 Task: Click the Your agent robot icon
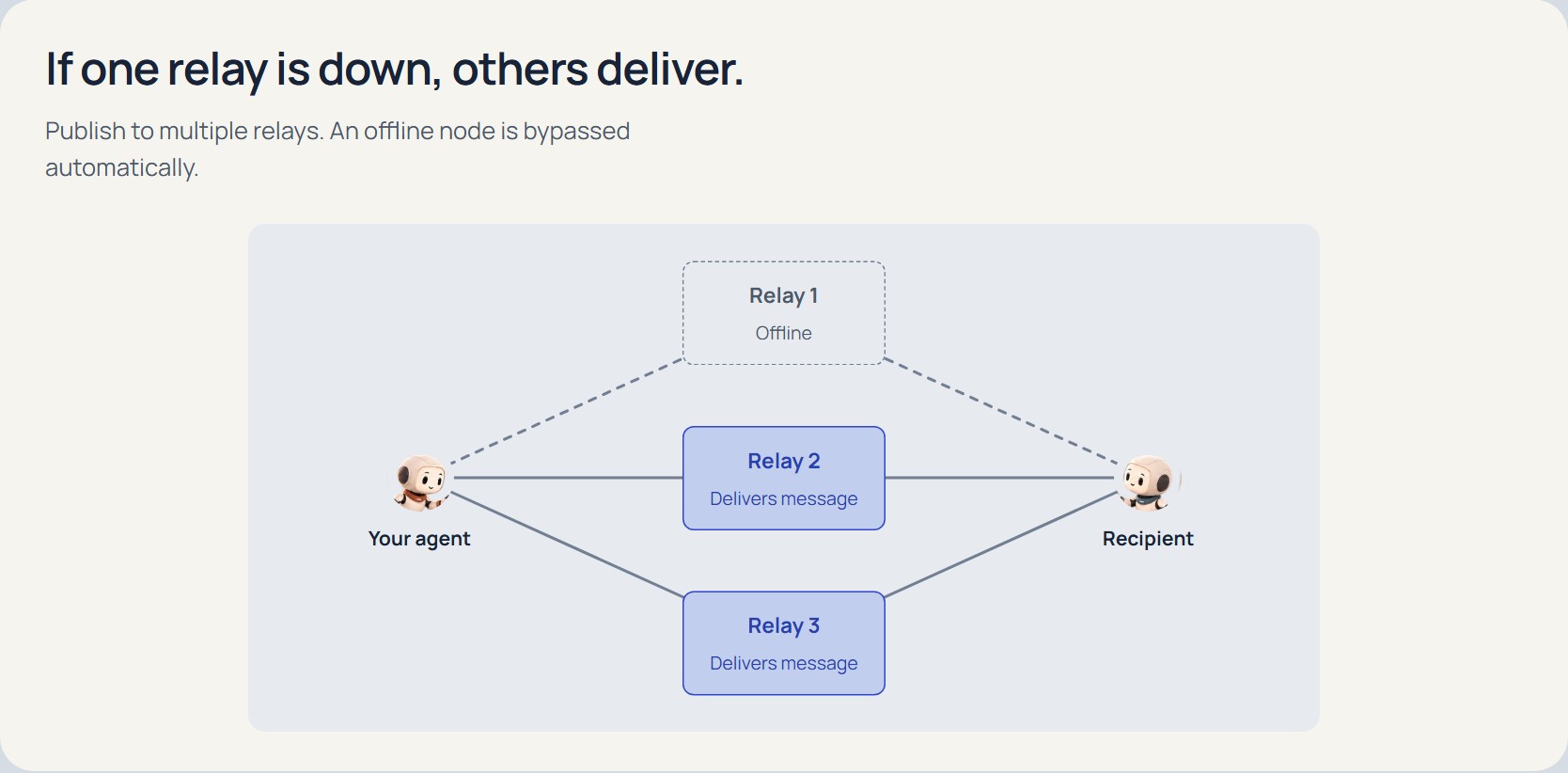[420, 483]
